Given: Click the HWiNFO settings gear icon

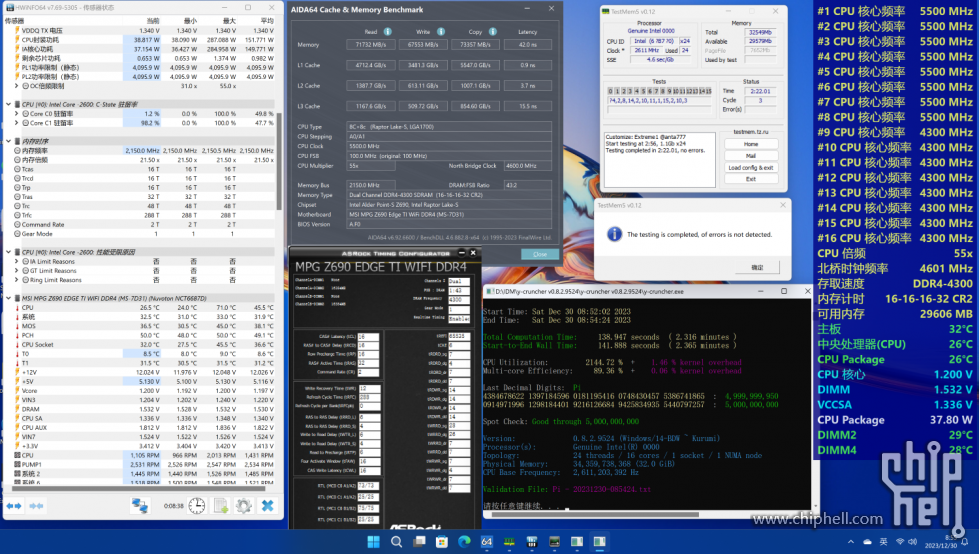Looking at the screenshot, I should (x=244, y=506).
